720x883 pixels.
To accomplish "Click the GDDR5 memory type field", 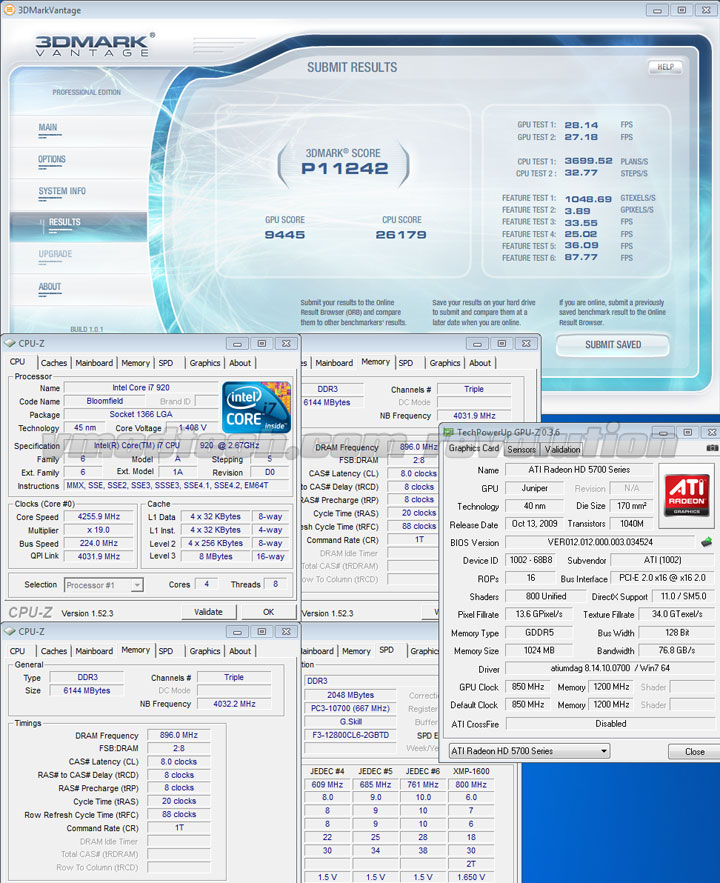I will tap(539, 633).
